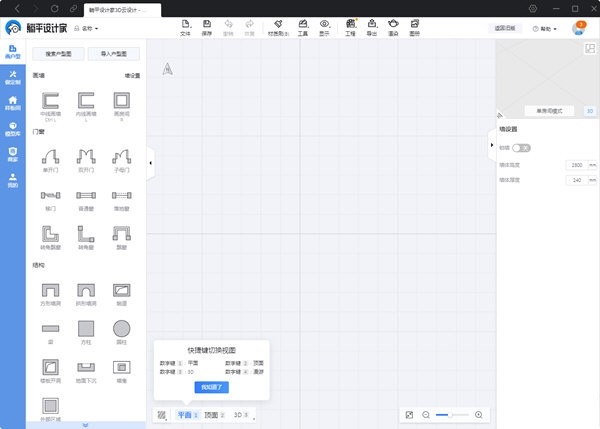
Task: Toggle the 吸附 snap switch
Action: pyautogui.click(x=520, y=147)
